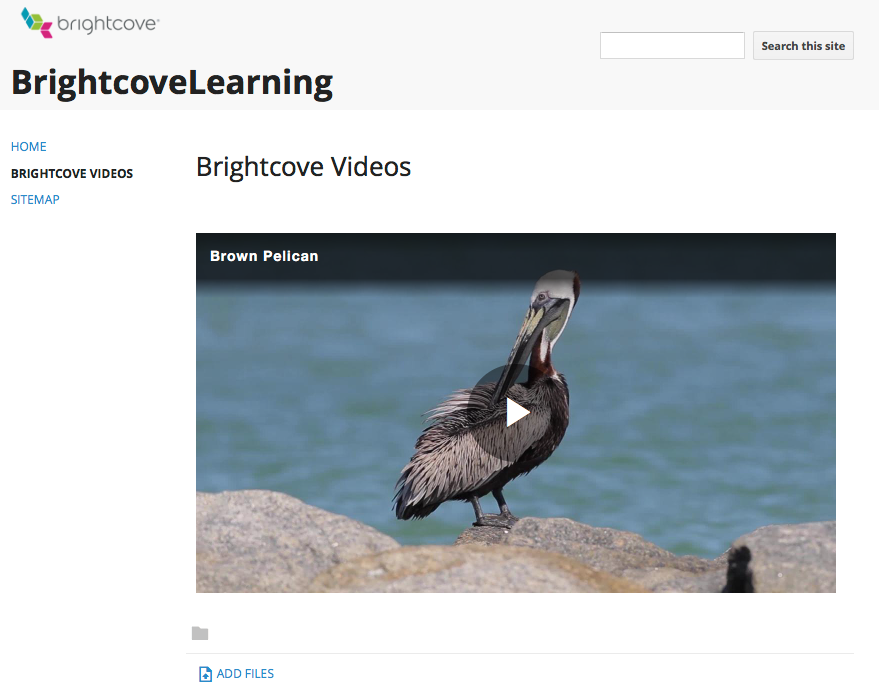Viewport: 879px width, 692px height.
Task: Click the Brightcove Videos page heading
Action: (303, 166)
